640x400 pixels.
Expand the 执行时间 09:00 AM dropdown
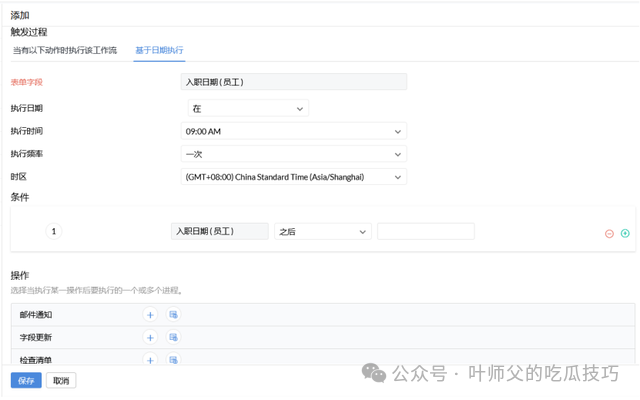(x=293, y=131)
